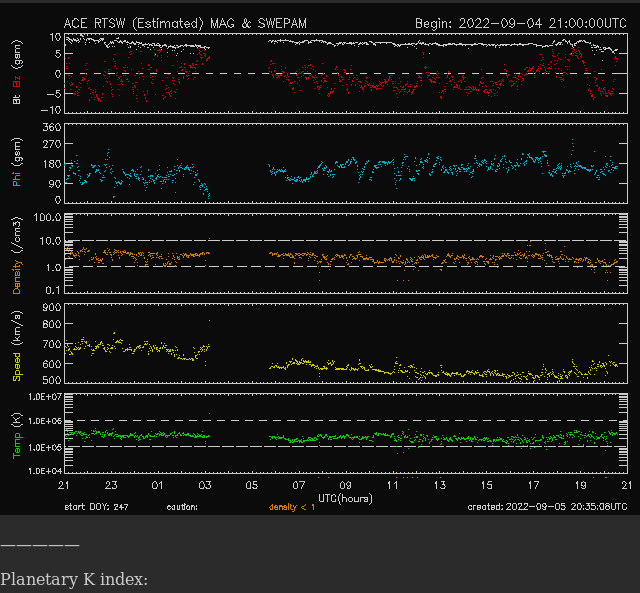Click the '-10' tick on Bz axis
Viewport: 640px width, 593px height.
tap(51, 110)
